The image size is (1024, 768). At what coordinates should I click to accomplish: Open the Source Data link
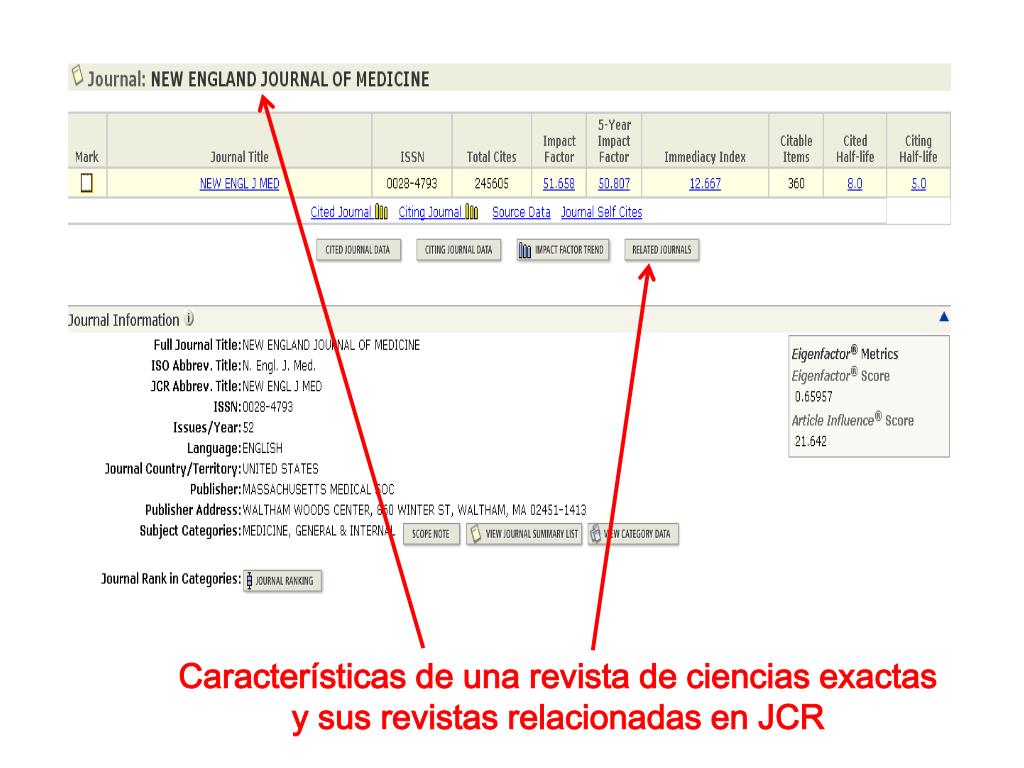(x=520, y=212)
